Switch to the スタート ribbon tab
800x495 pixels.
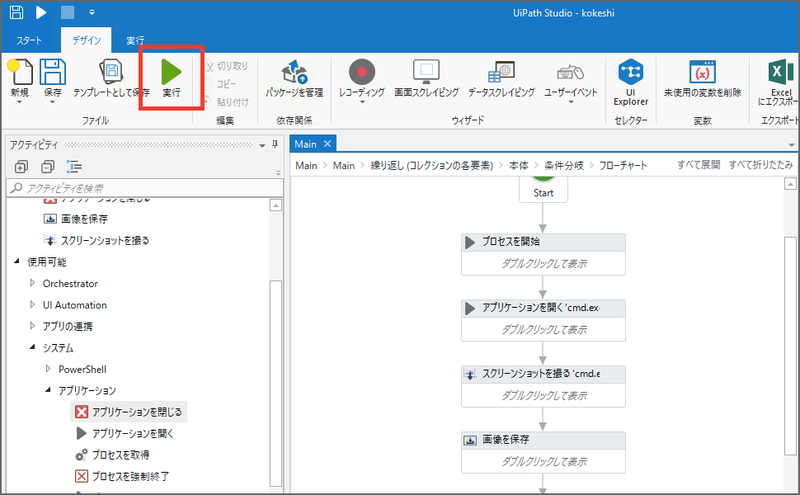[29, 40]
